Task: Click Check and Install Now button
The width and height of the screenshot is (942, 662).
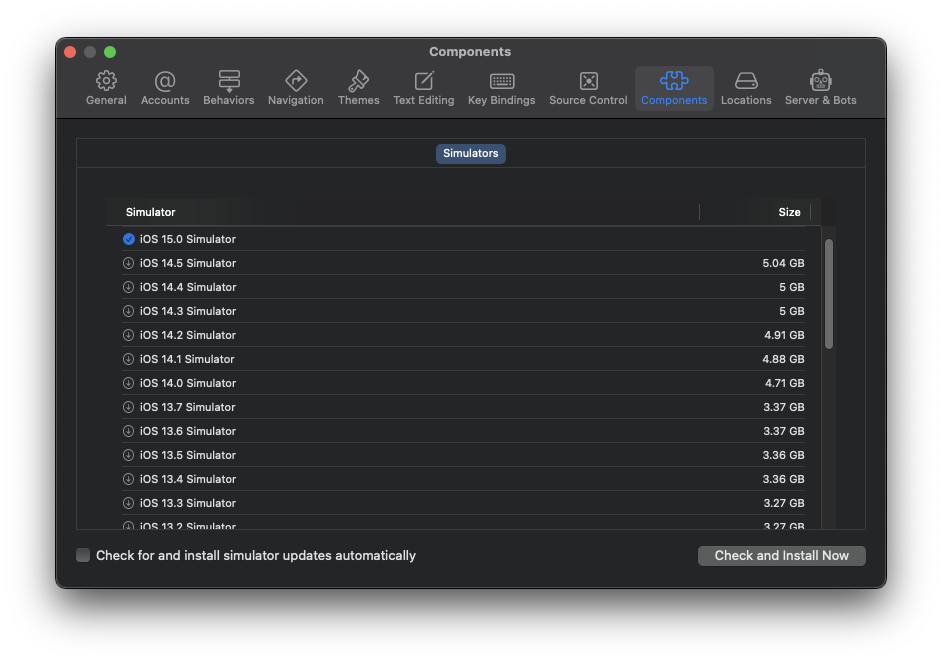Action: (782, 556)
